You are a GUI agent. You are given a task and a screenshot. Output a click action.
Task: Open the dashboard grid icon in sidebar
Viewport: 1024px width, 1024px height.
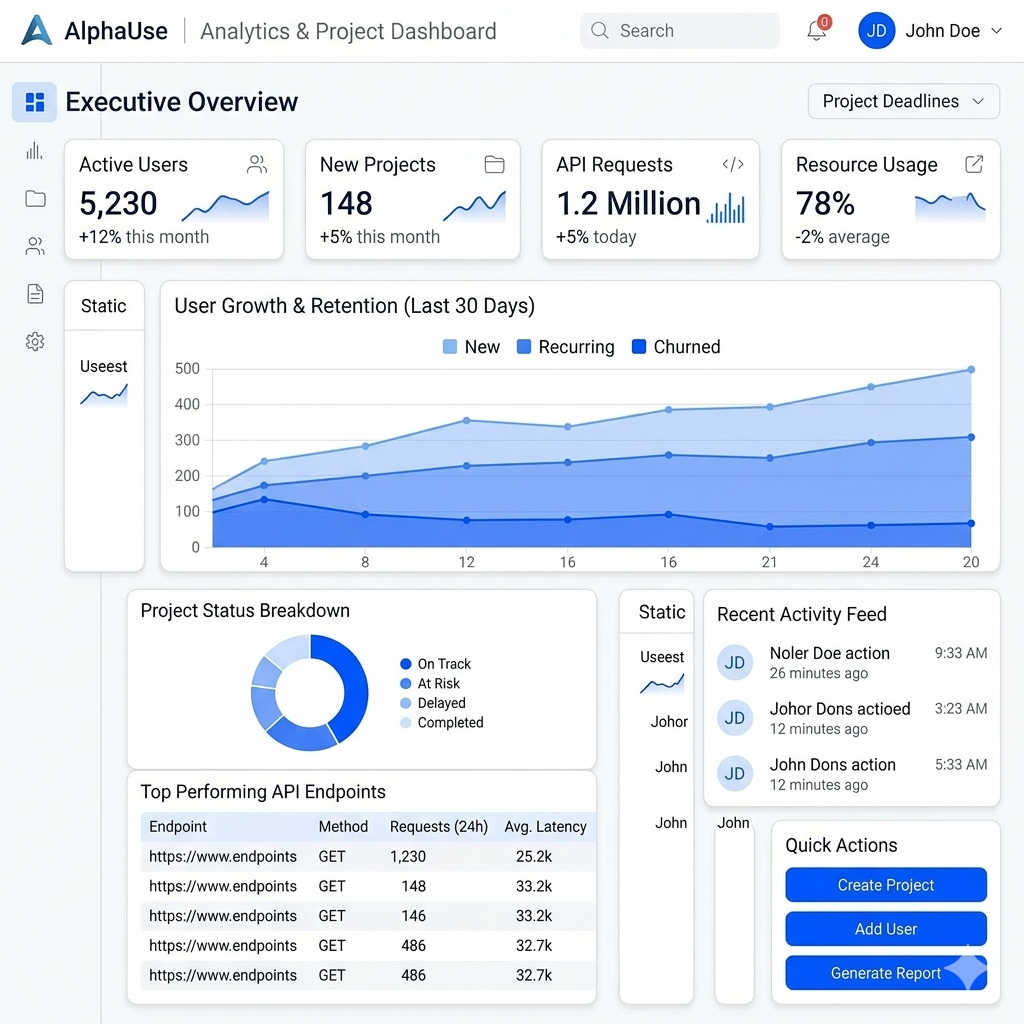pos(35,102)
